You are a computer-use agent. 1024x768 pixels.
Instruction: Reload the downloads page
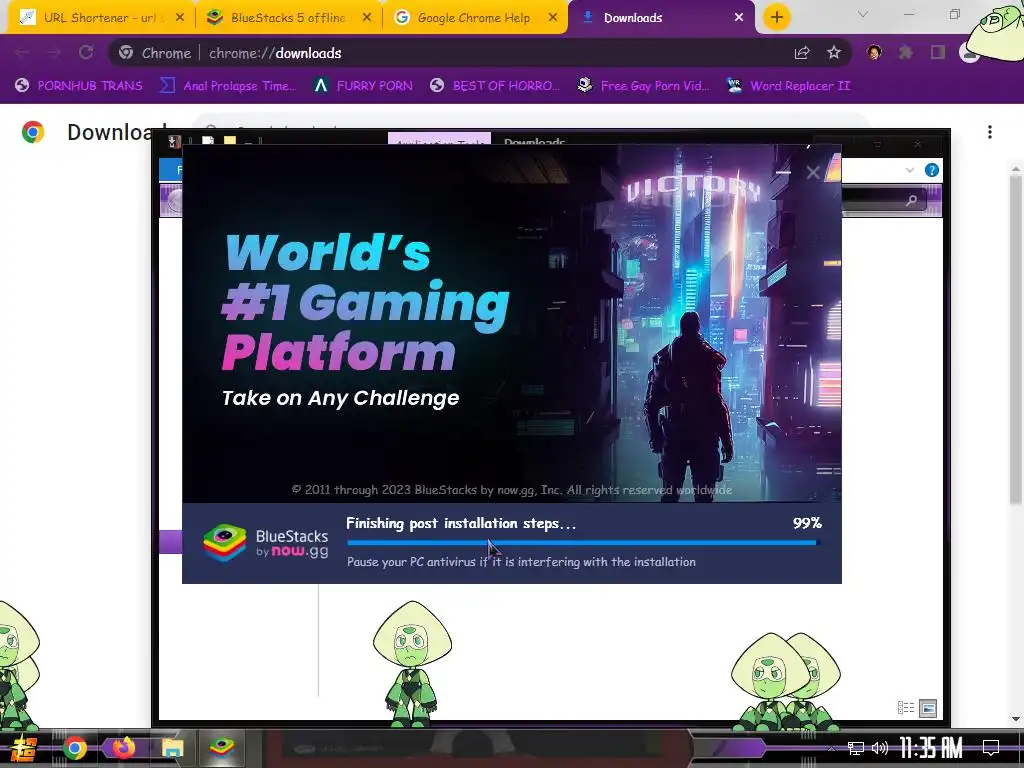pyautogui.click(x=86, y=53)
